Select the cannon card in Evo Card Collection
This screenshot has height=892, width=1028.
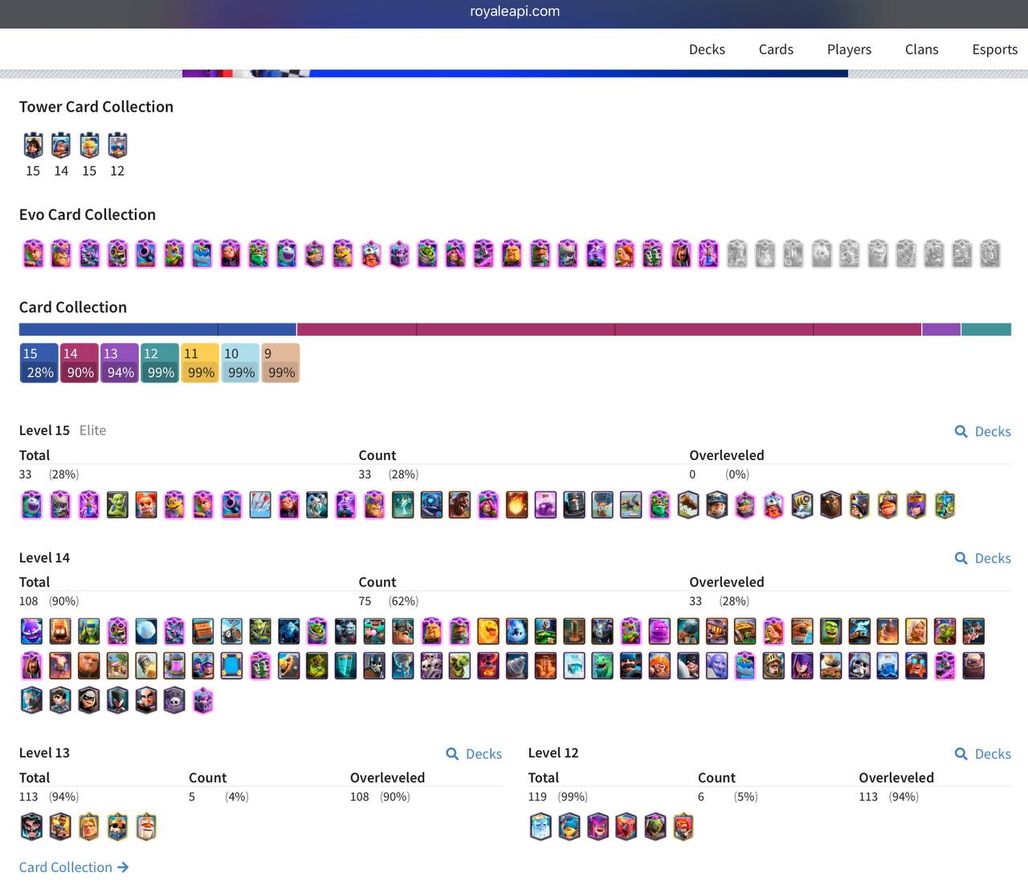pyautogui.click(x=146, y=254)
